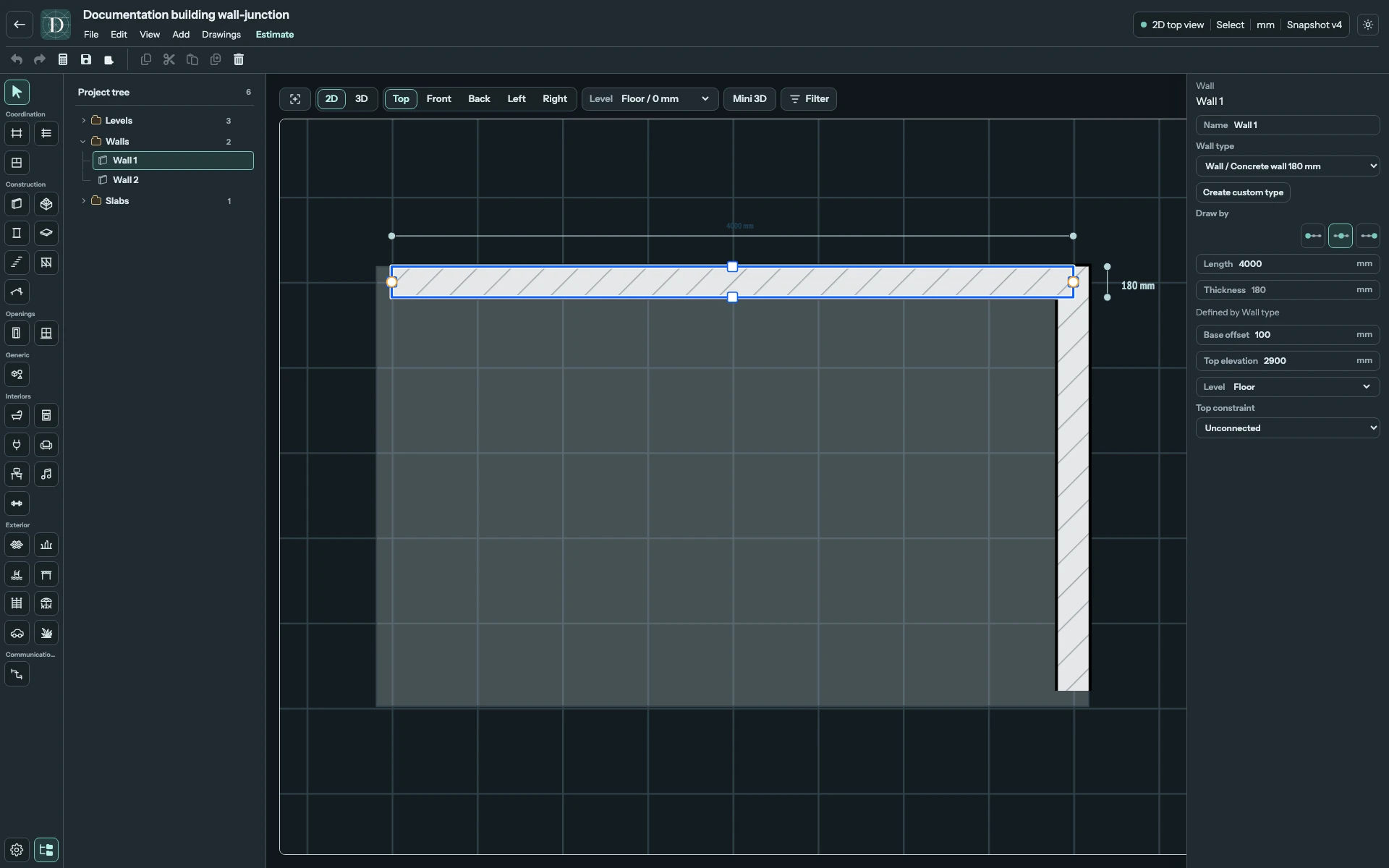Click the delete trash icon
Image resolution: width=1389 pixels, height=868 pixels.
239,59
